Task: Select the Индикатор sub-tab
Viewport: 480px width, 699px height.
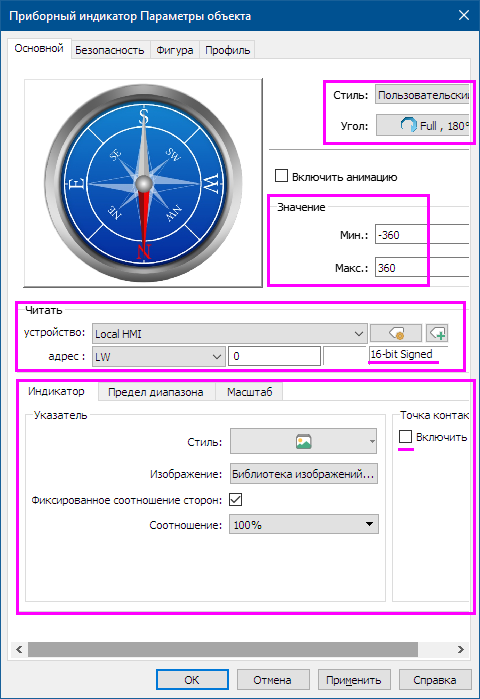Action: pyautogui.click(x=56, y=391)
